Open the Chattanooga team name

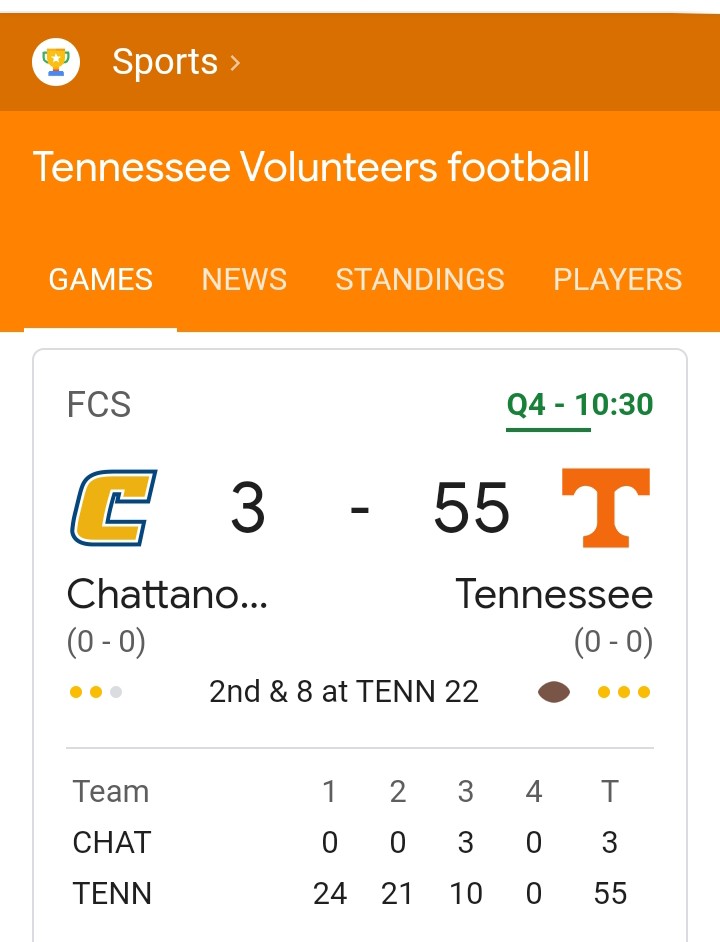(167, 595)
